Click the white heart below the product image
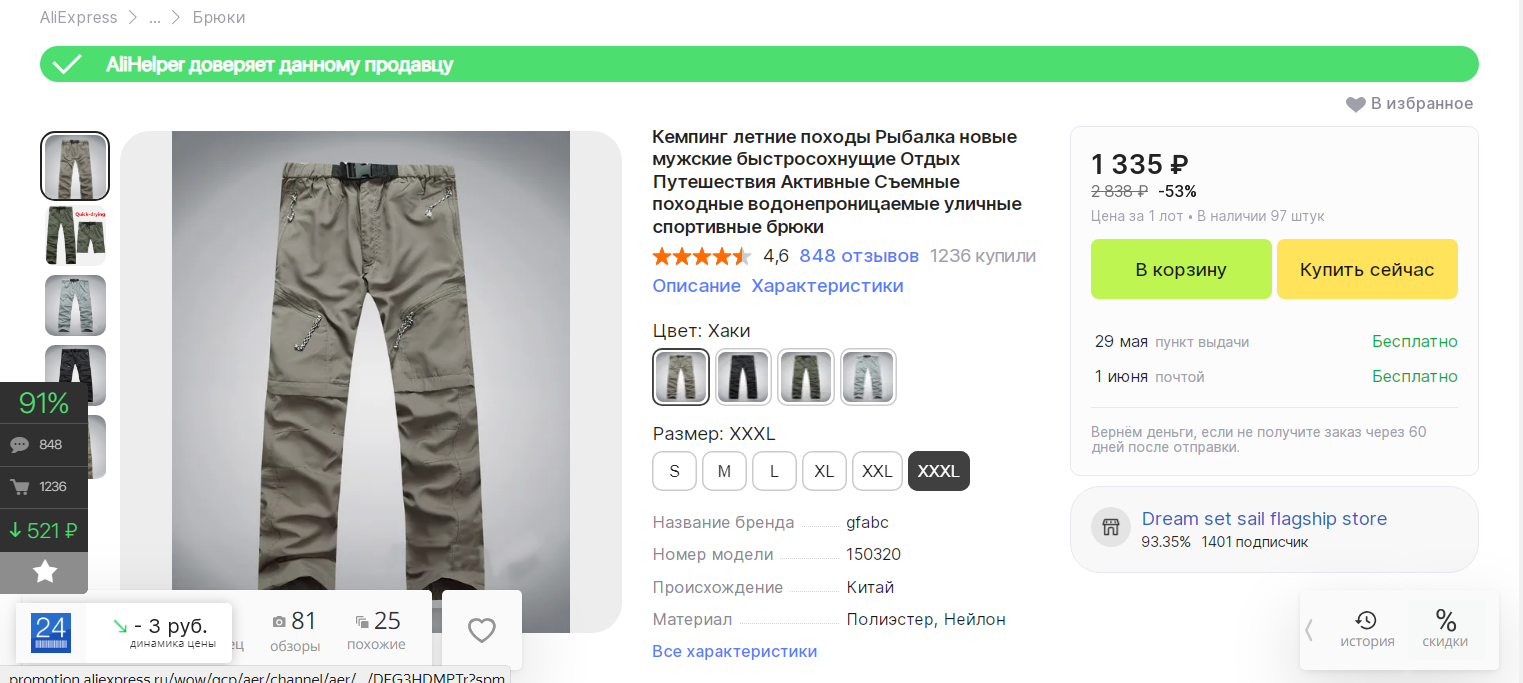This screenshot has height=683, width=1523. pyautogui.click(x=482, y=630)
